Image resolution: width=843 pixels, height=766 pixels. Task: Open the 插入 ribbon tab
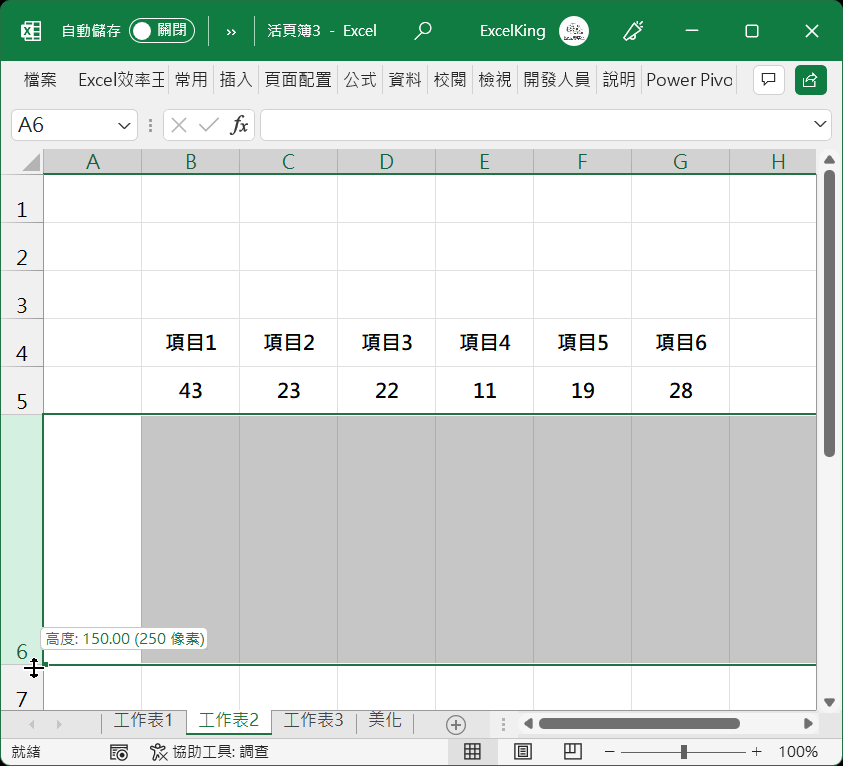236,80
